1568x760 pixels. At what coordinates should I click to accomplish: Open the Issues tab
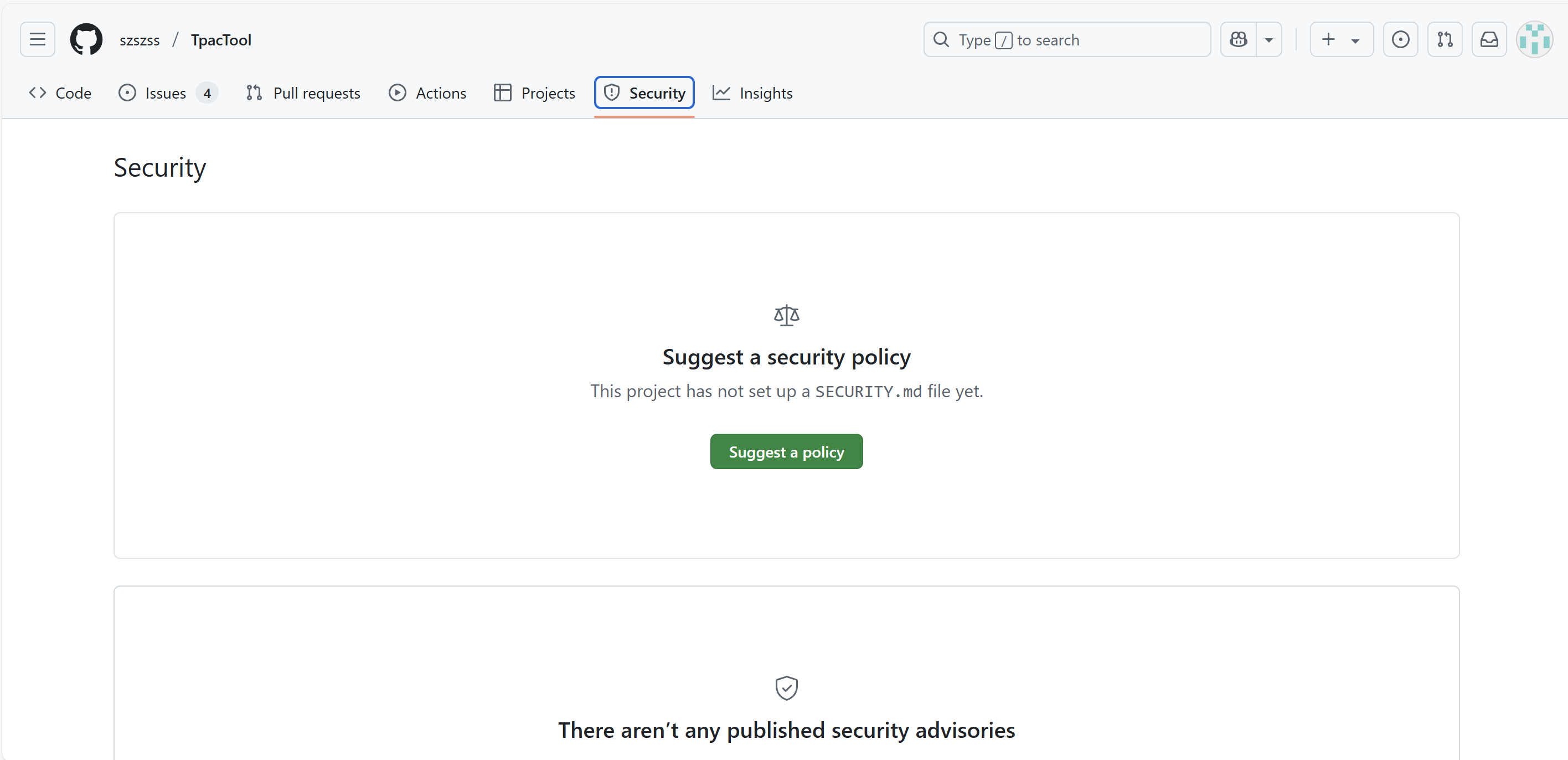(x=166, y=93)
